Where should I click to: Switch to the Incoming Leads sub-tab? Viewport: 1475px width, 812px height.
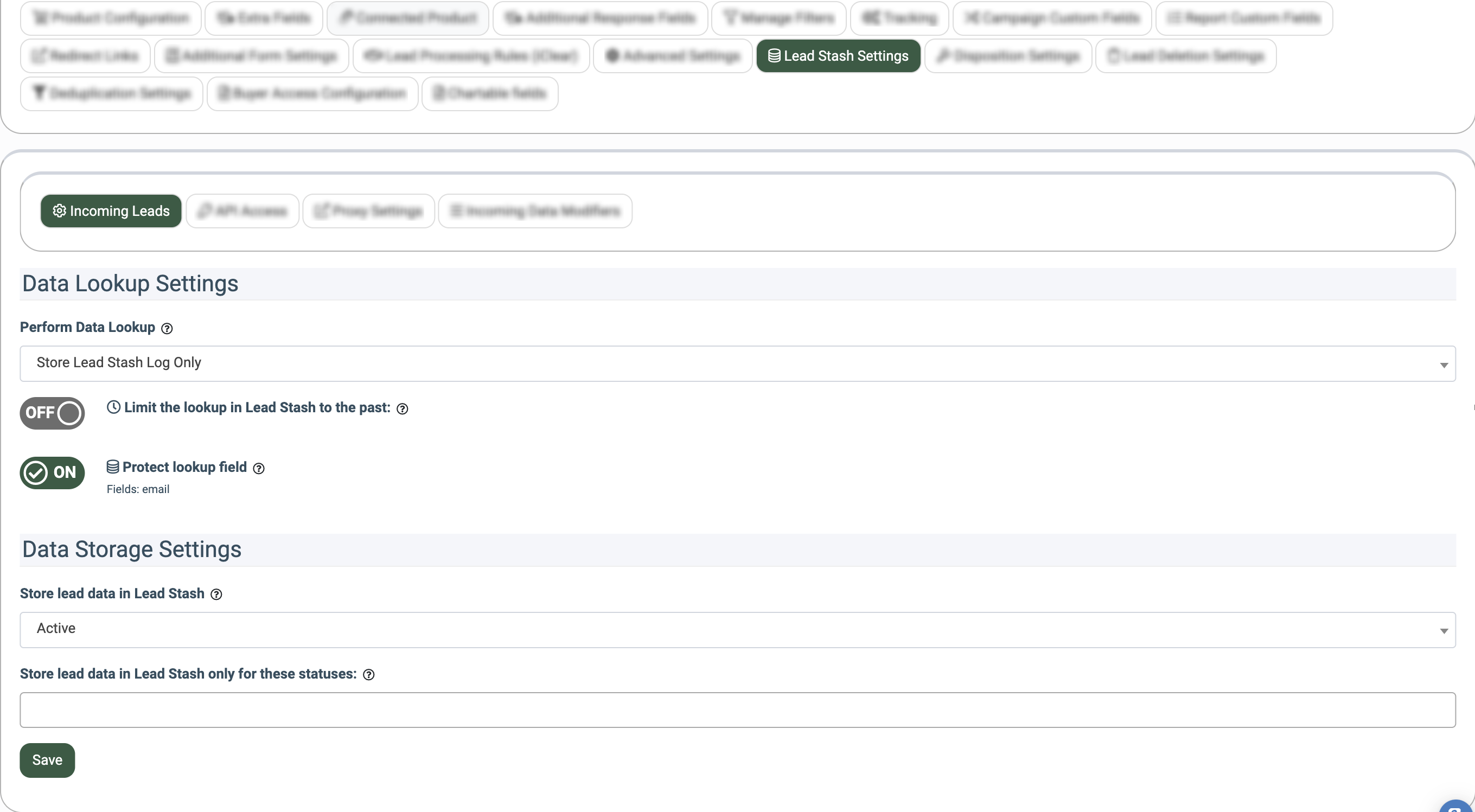(x=111, y=212)
